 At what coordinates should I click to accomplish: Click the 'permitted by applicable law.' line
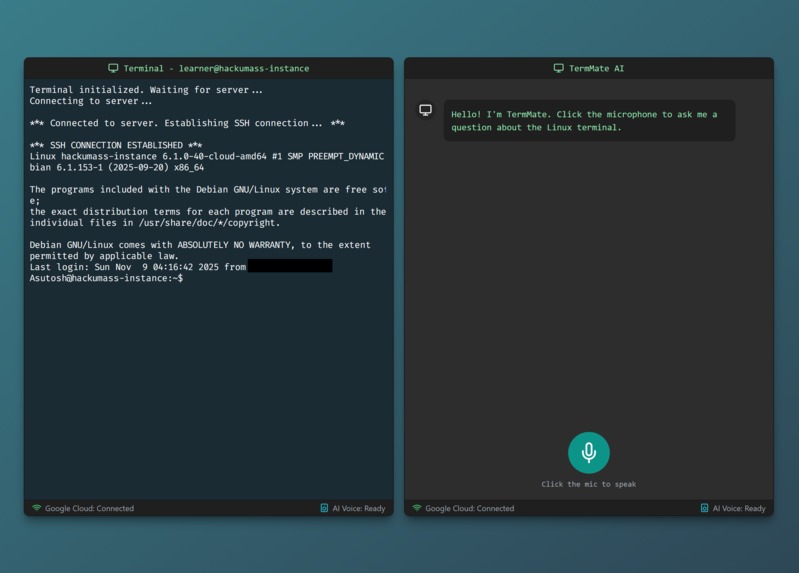tap(103, 256)
